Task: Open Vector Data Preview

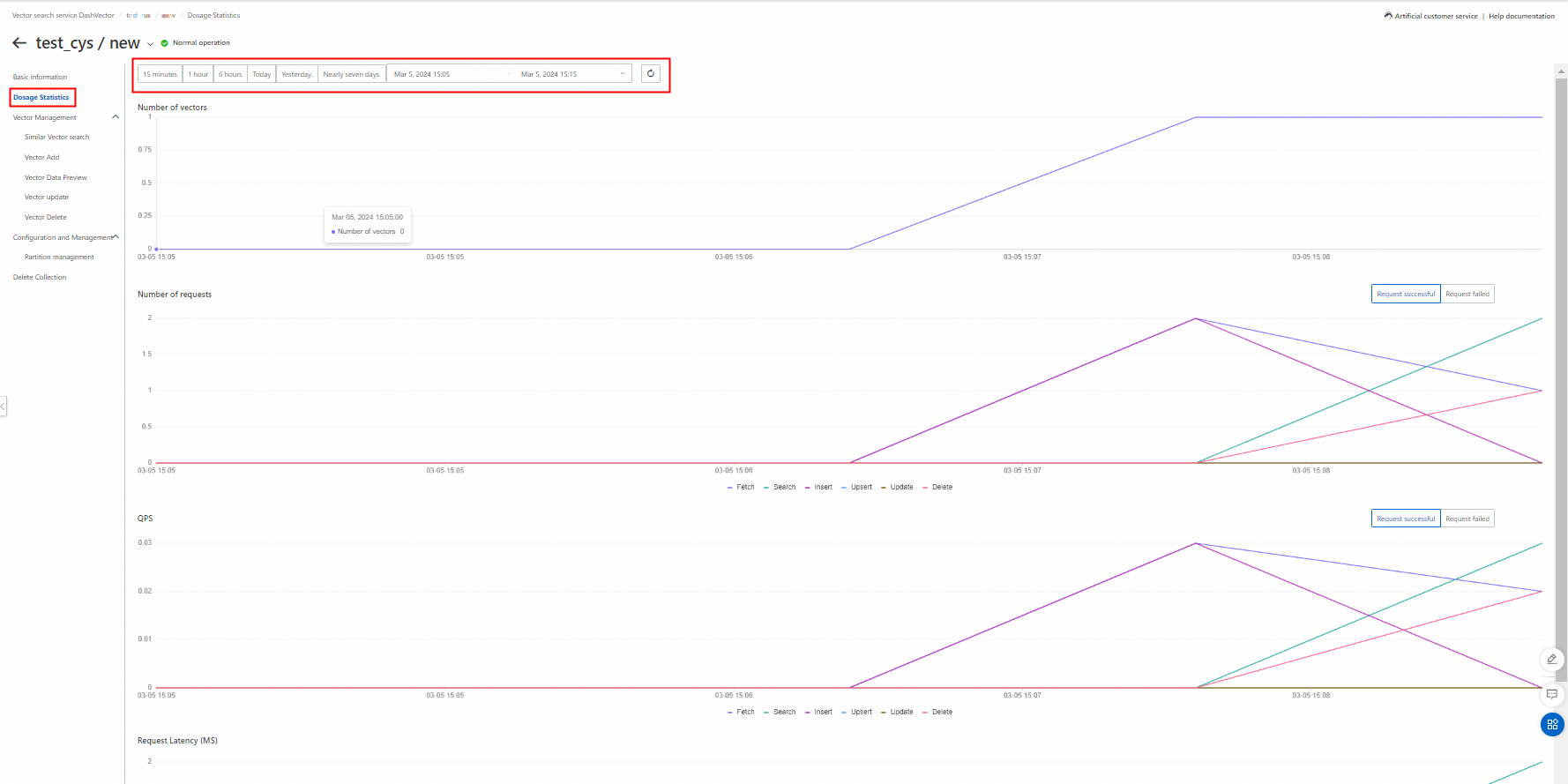Action: click(x=56, y=177)
